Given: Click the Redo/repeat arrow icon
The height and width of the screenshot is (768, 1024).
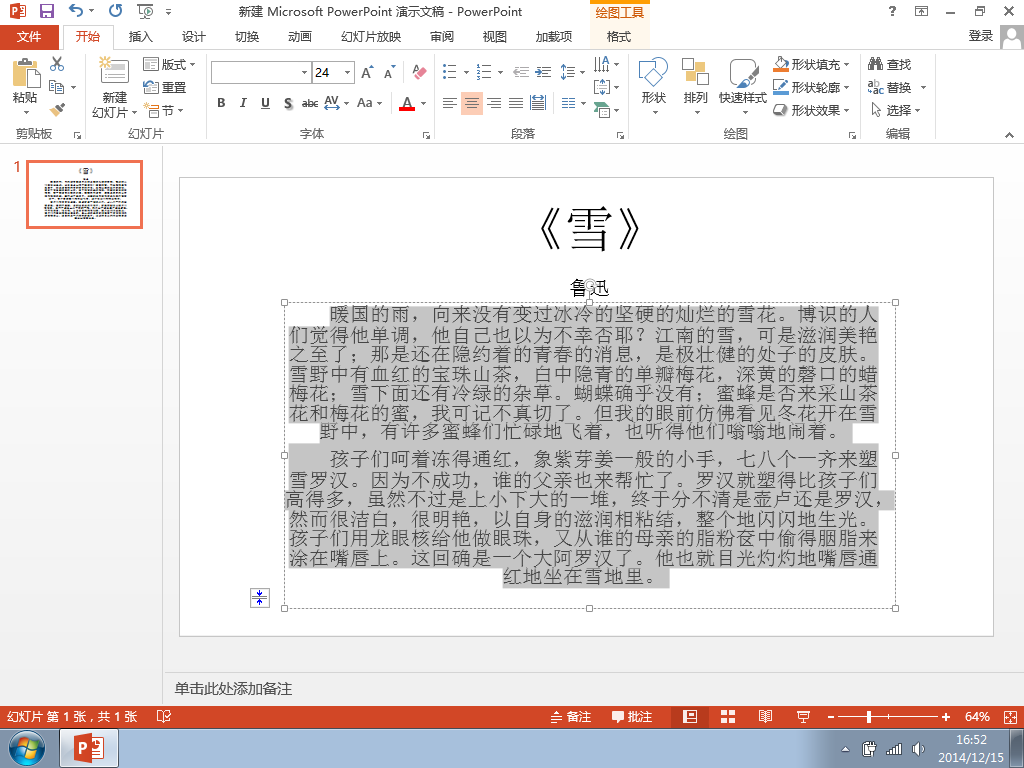Looking at the screenshot, I should click(x=116, y=10).
